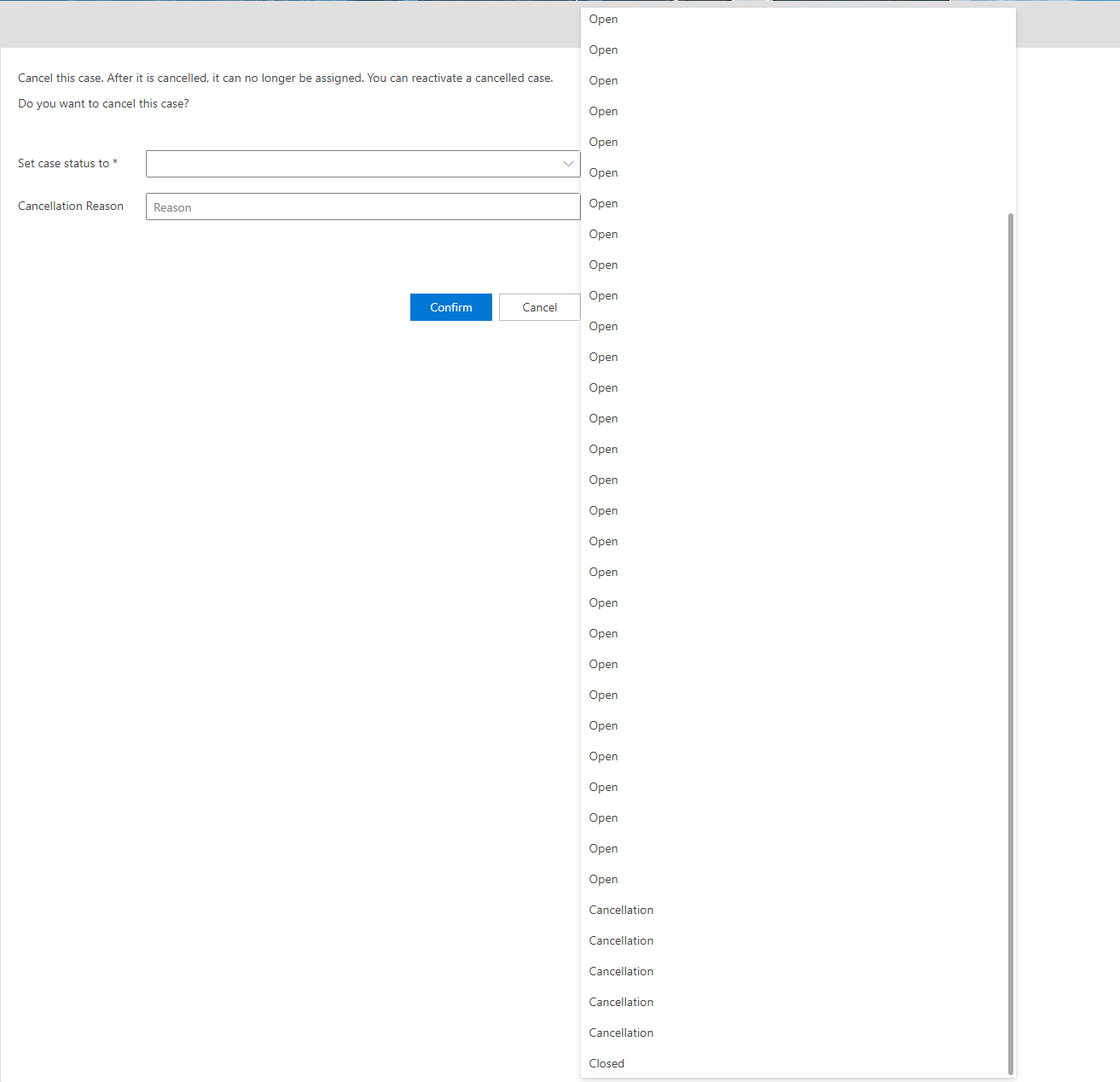Viewport: 1120px width, 1082px height.
Task: Pick the "Open" entry directly above the Cancellation group
Action: [x=603, y=879]
